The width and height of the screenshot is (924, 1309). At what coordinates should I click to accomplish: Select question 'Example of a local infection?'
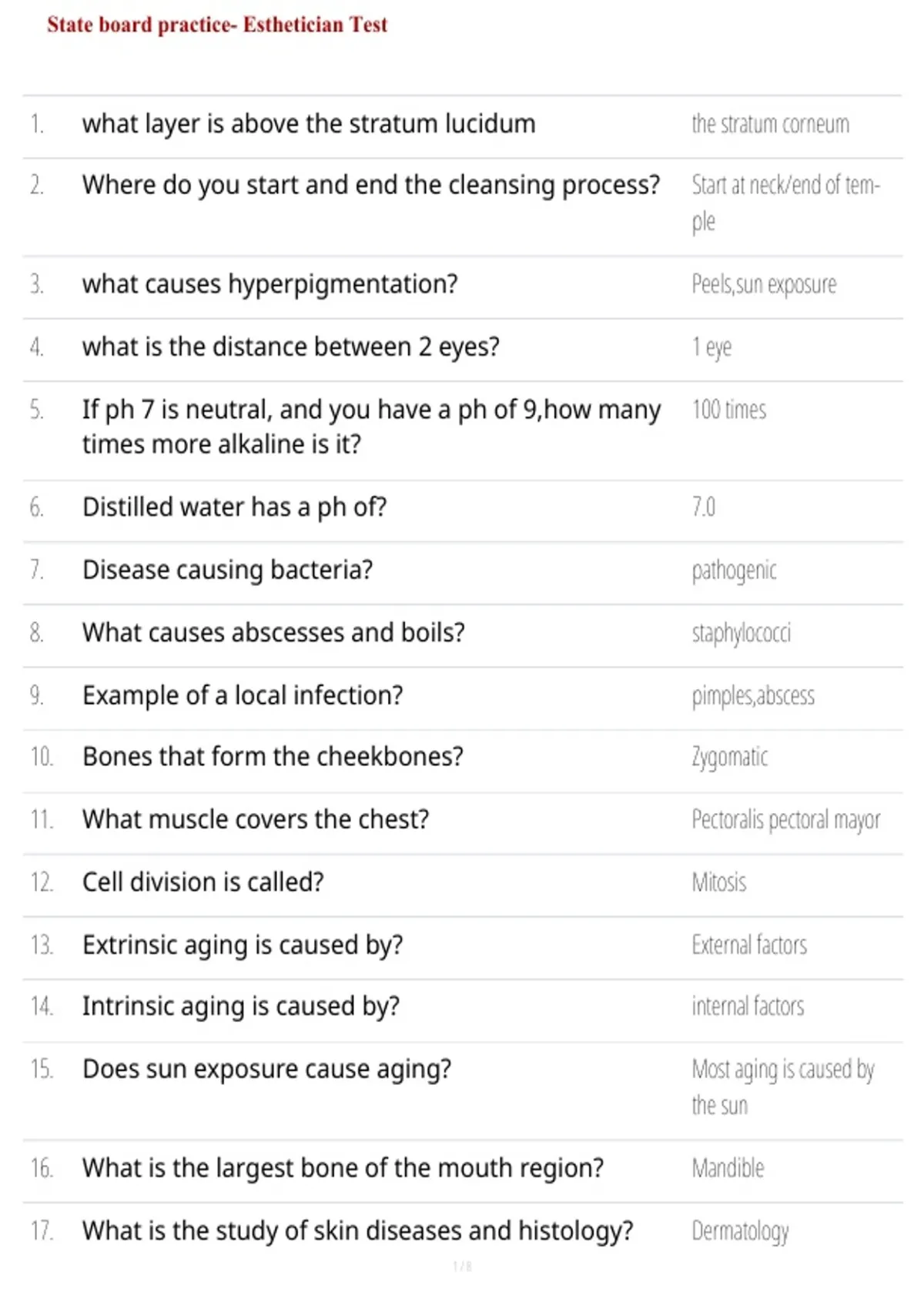[x=243, y=695]
